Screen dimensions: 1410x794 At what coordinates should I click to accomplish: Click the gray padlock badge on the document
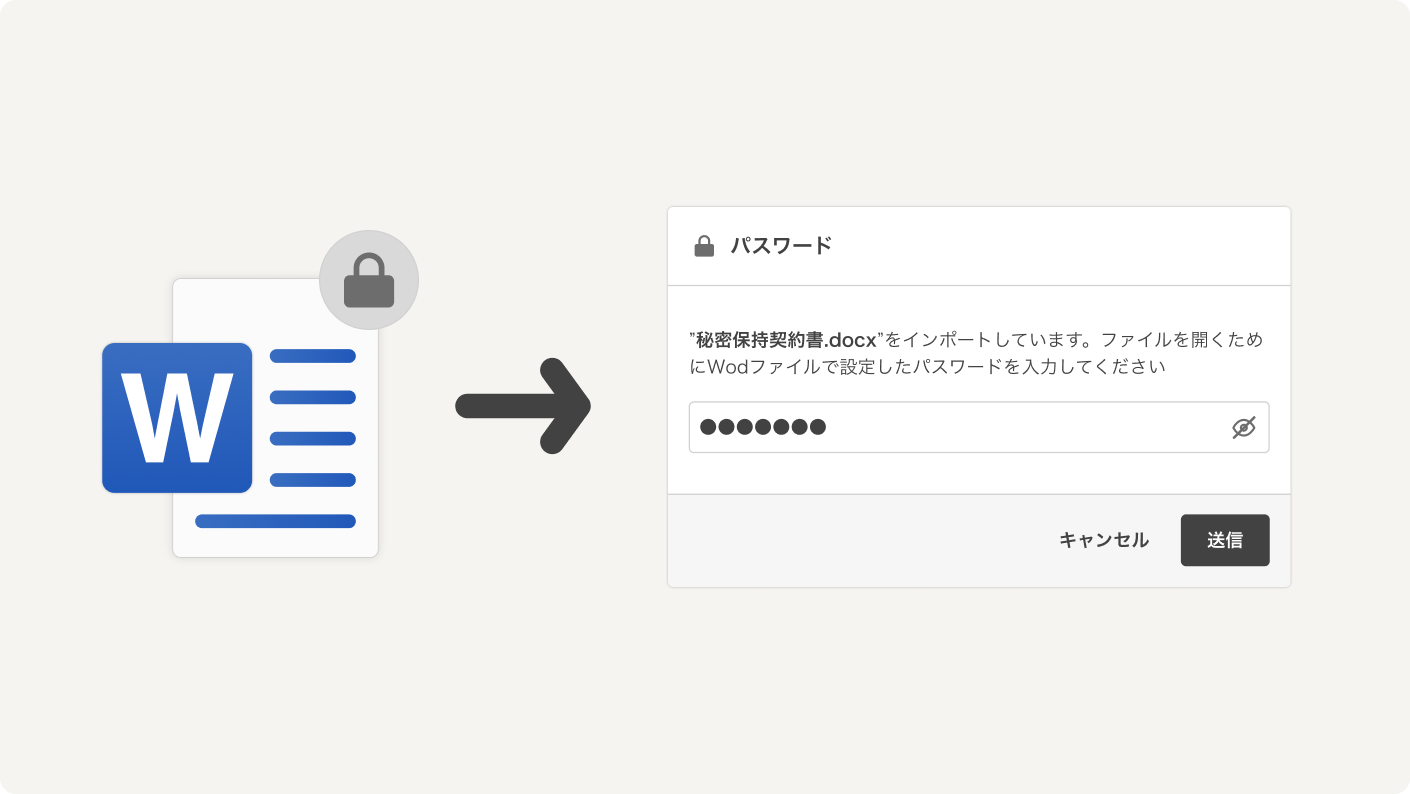(369, 280)
